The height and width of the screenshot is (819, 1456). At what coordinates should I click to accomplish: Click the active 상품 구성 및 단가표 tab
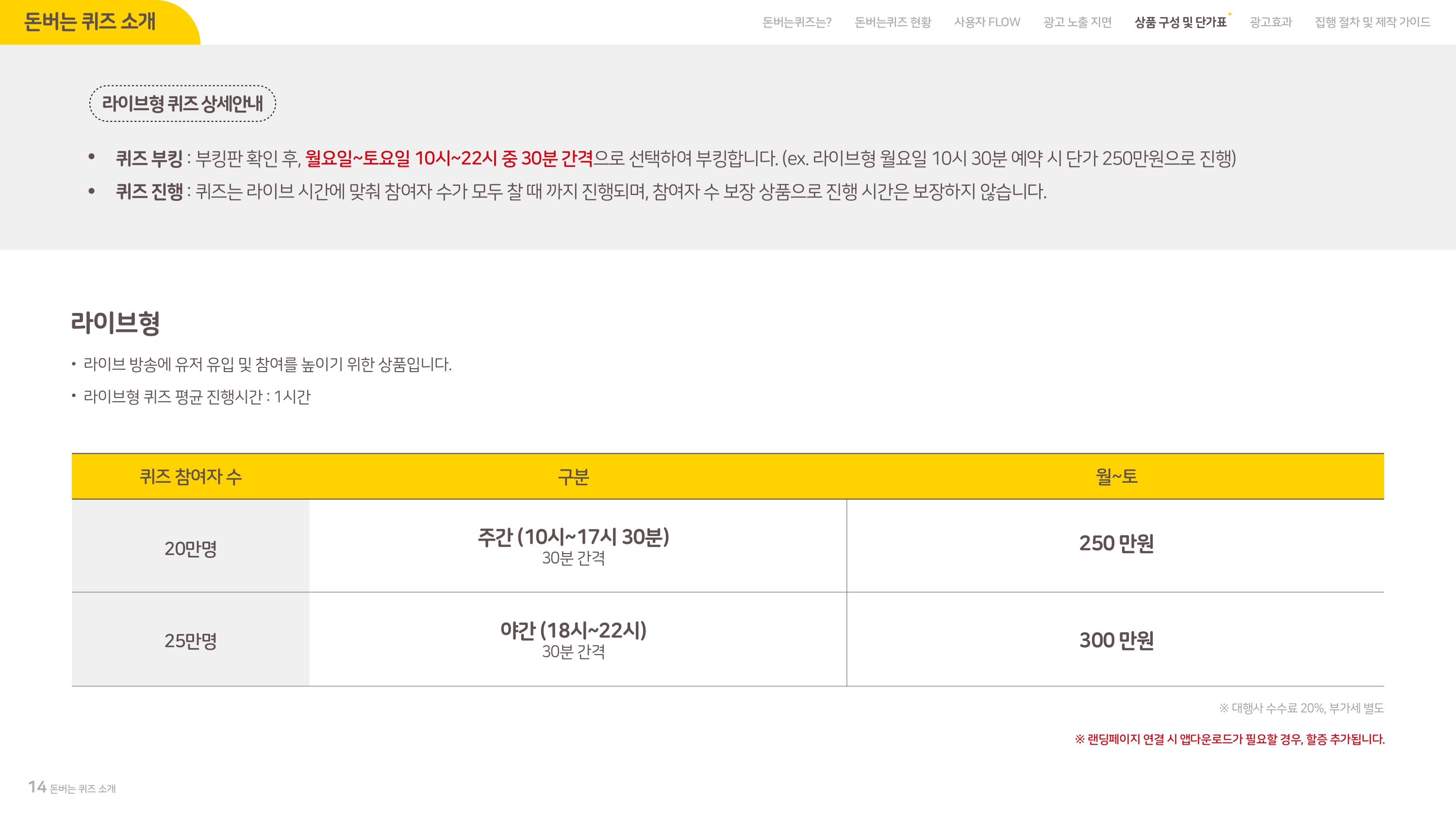(1181, 22)
